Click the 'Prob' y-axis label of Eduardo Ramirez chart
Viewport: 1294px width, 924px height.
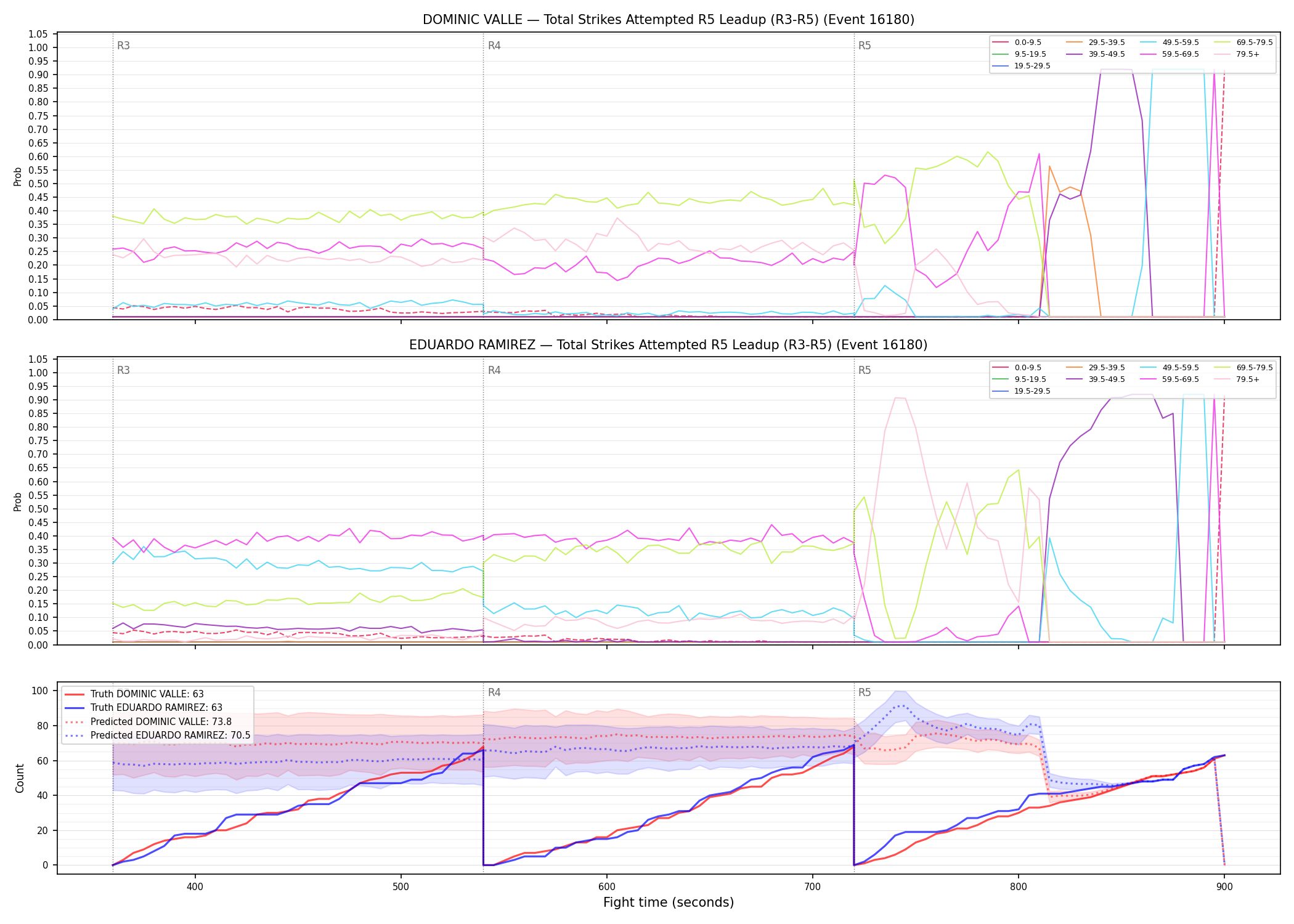click(18, 501)
